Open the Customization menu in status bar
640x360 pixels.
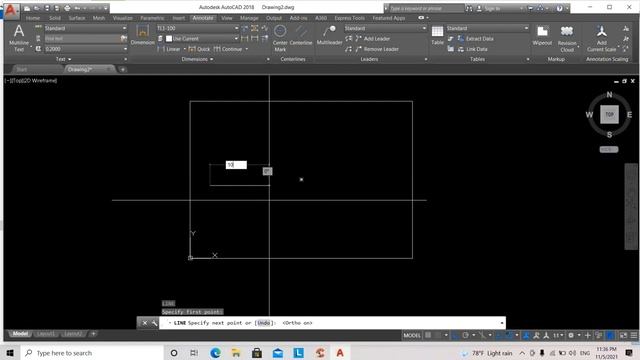click(x=634, y=335)
